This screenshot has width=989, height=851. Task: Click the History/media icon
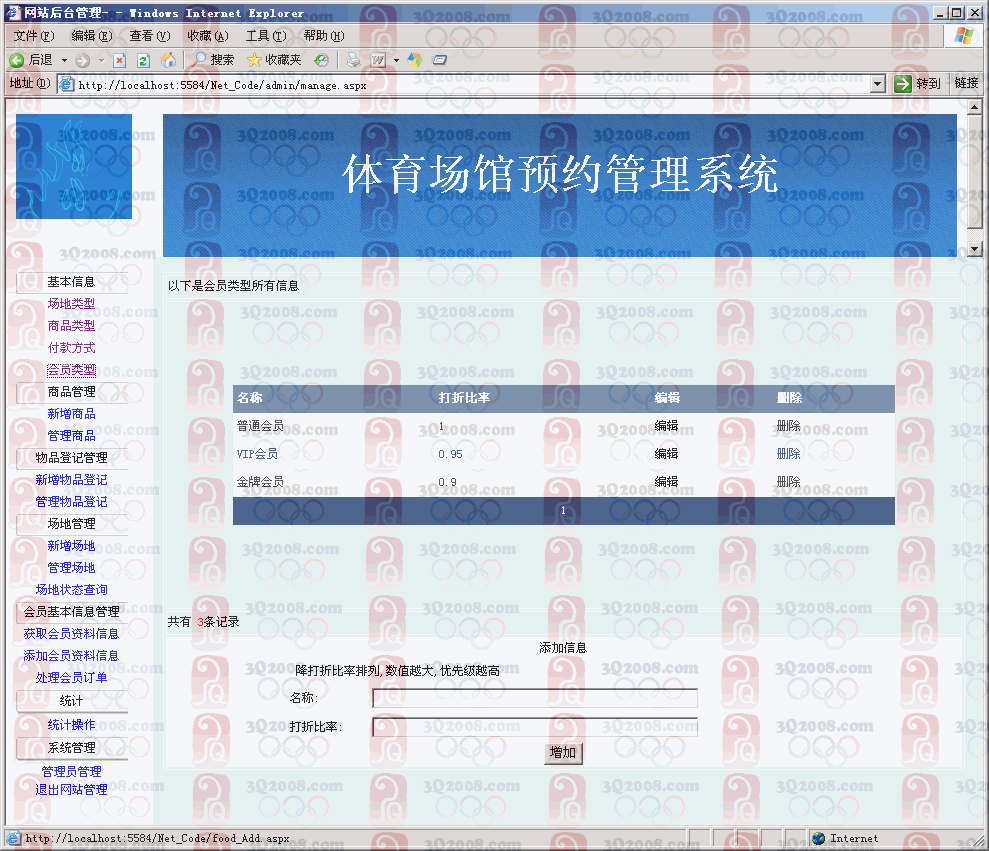point(321,60)
